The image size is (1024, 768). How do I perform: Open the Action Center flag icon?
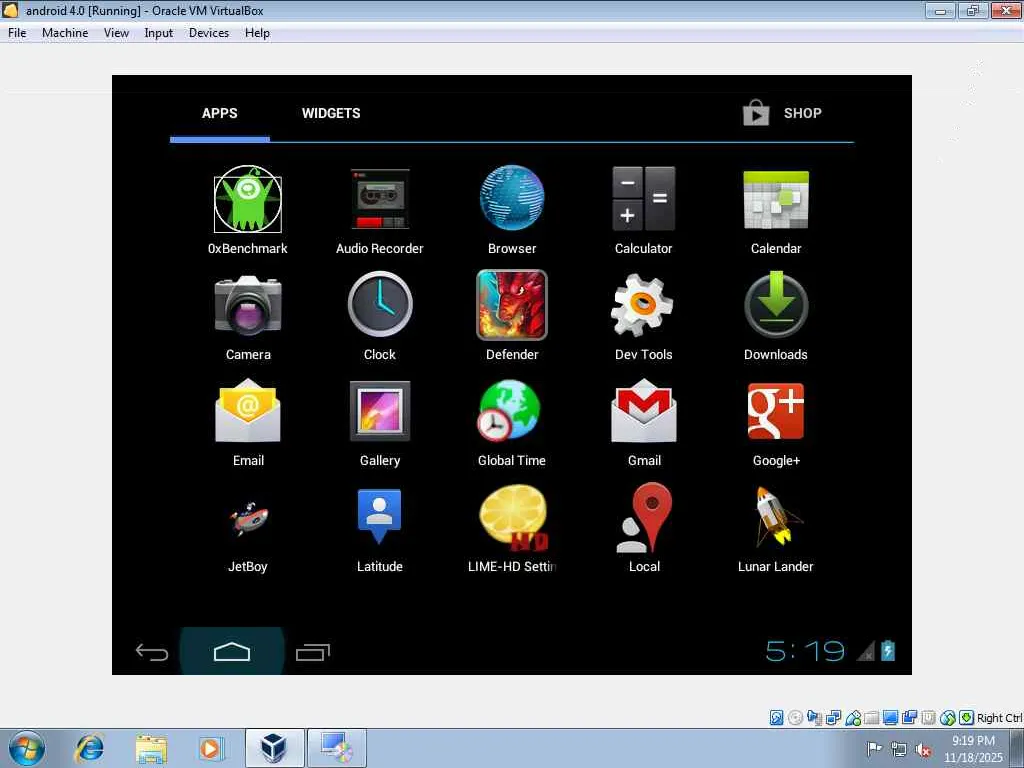coord(874,749)
